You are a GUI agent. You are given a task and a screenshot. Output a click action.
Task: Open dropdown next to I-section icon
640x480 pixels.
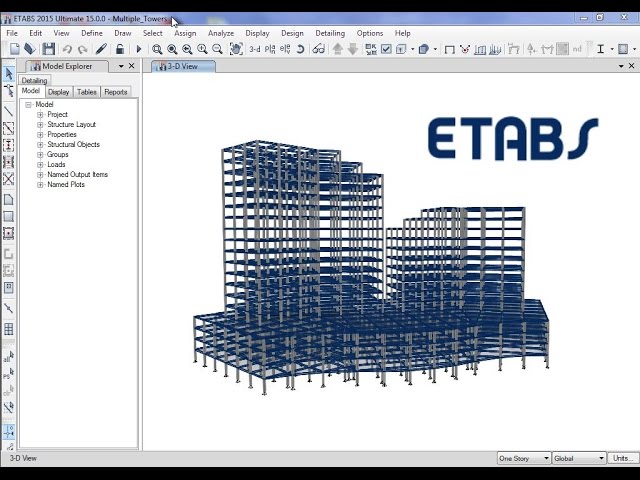pyautogui.click(x=612, y=49)
